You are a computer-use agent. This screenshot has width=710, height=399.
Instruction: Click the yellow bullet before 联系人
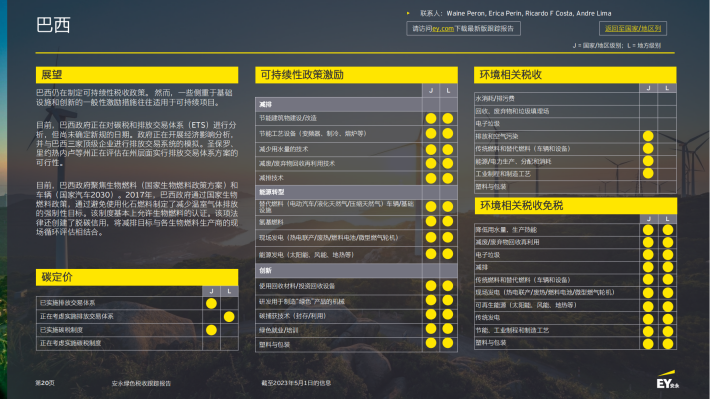pyautogui.click(x=408, y=13)
